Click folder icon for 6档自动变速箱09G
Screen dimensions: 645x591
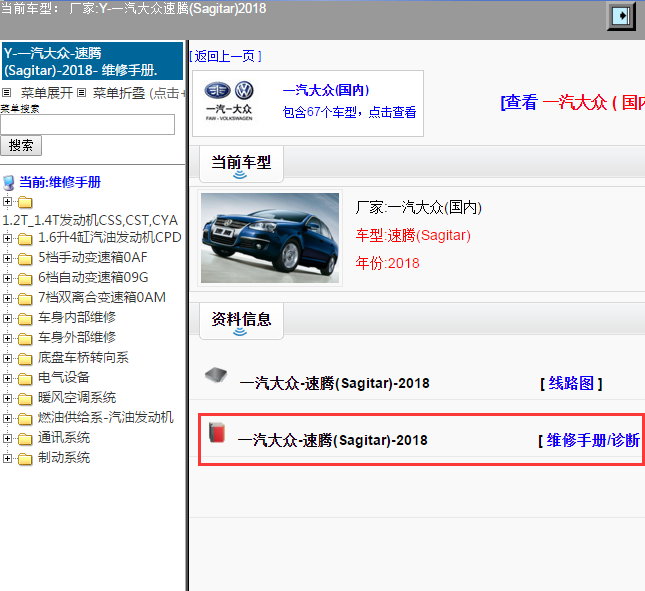25,279
